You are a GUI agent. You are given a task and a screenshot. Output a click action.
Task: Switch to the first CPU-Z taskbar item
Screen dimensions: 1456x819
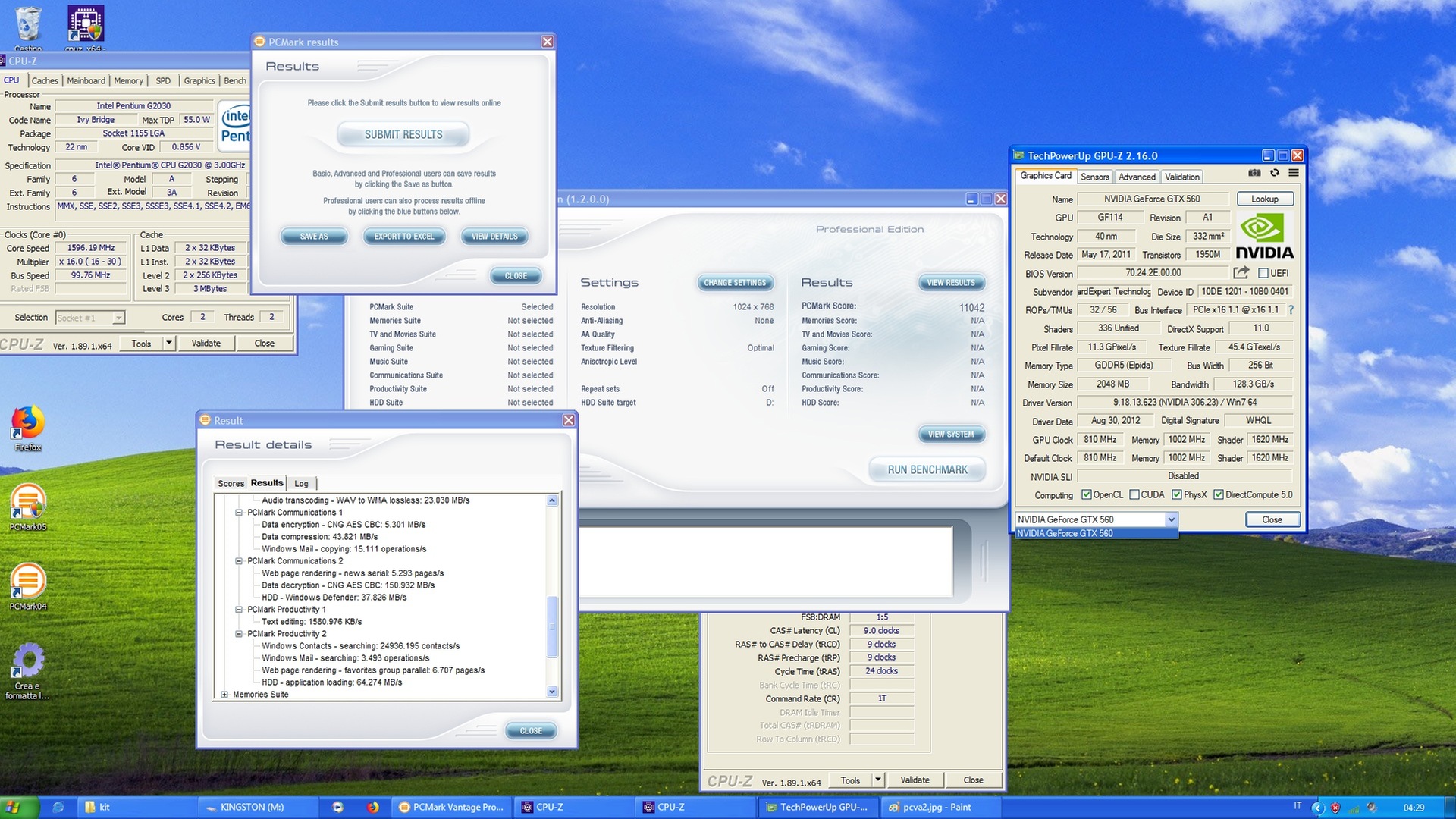[574, 808]
